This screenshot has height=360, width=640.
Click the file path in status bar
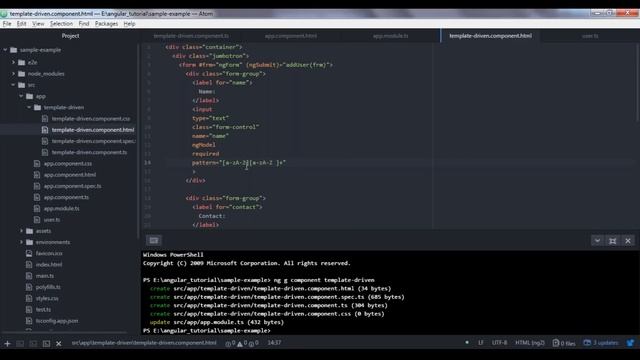[144, 343]
